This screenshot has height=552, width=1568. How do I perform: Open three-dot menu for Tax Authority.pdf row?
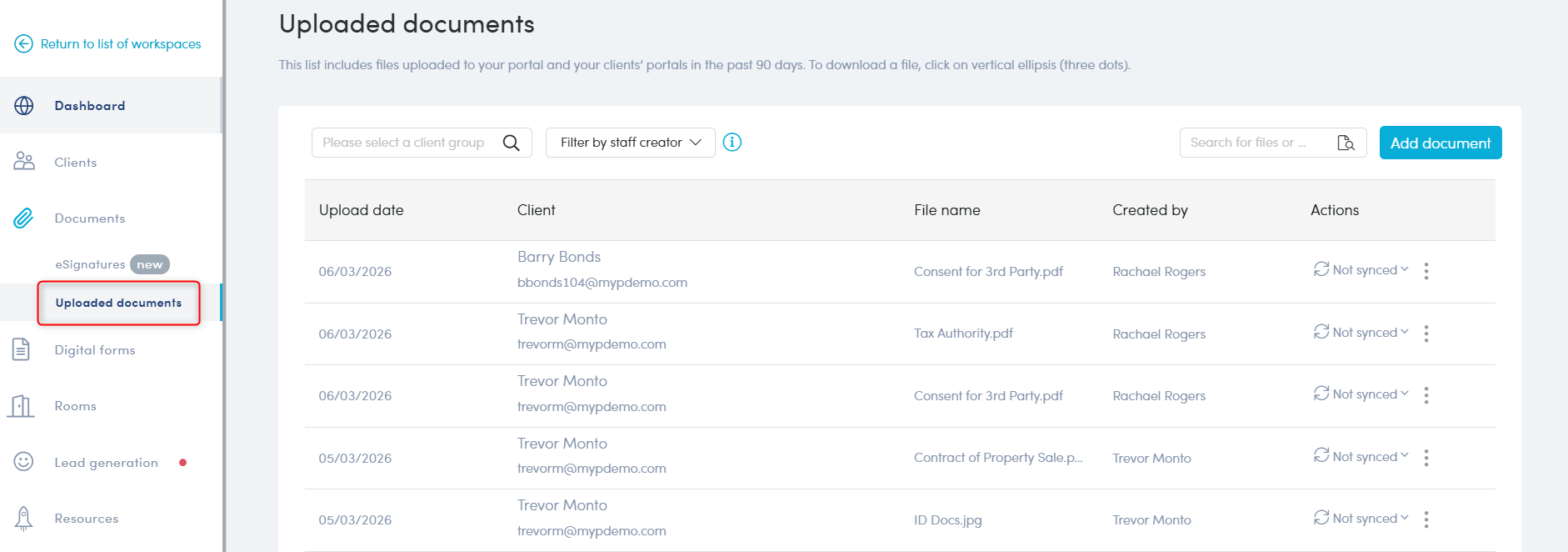tap(1426, 334)
